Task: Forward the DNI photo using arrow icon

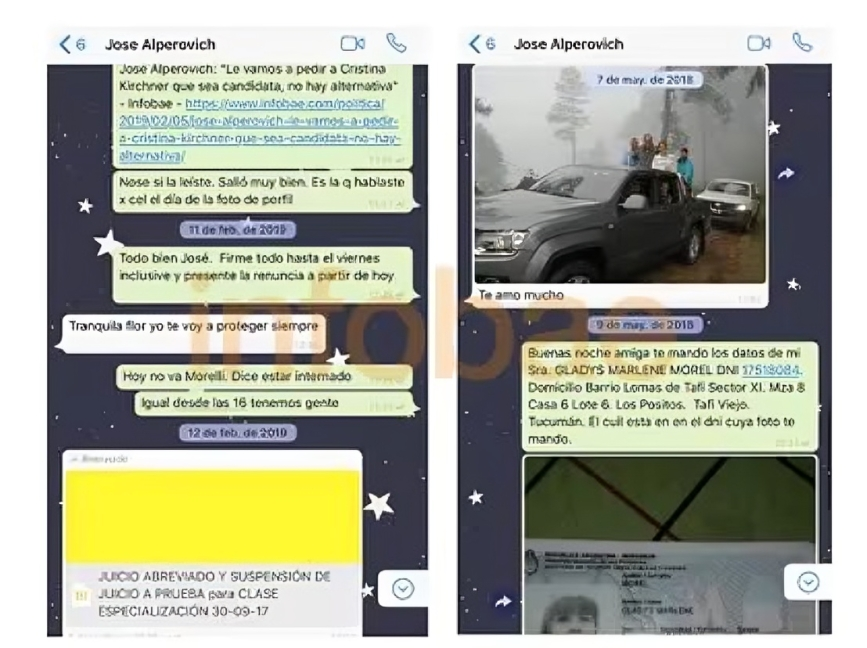Action: 502,601
